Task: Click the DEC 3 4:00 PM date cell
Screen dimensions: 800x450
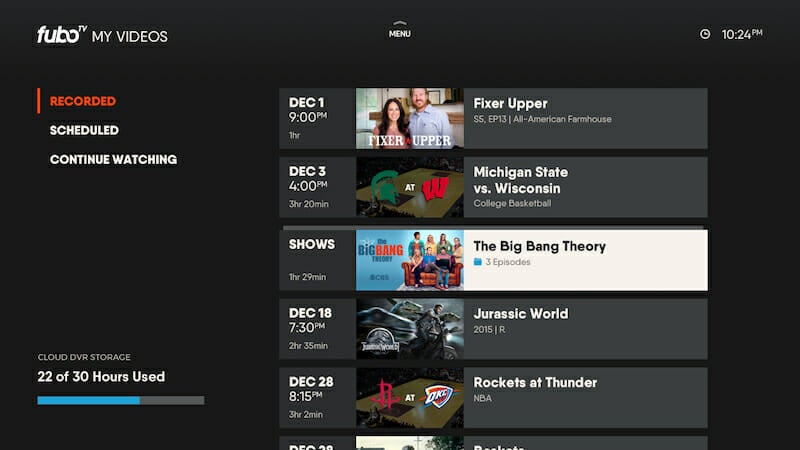Action: 317,187
